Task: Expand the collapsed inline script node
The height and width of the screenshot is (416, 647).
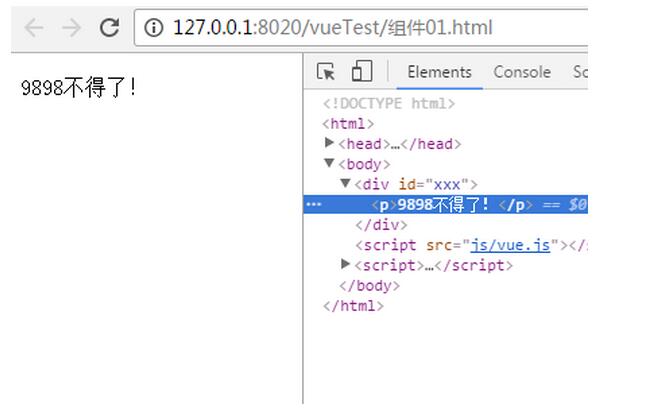Action: (x=346, y=265)
